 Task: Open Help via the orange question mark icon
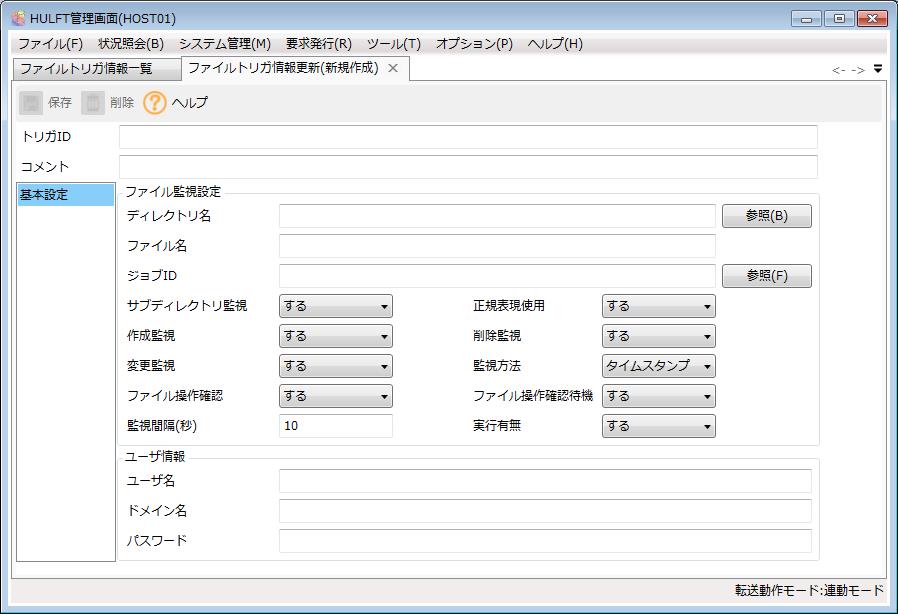(155, 103)
